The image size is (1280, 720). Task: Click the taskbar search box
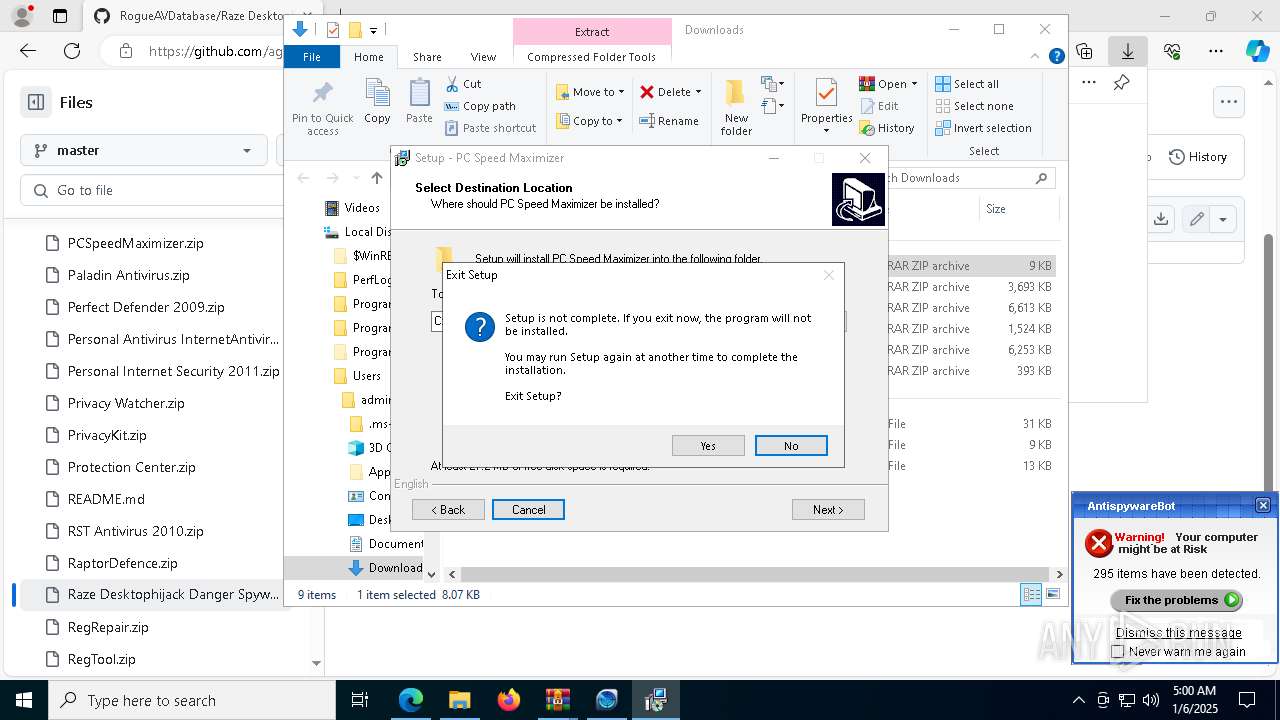[x=192, y=700]
